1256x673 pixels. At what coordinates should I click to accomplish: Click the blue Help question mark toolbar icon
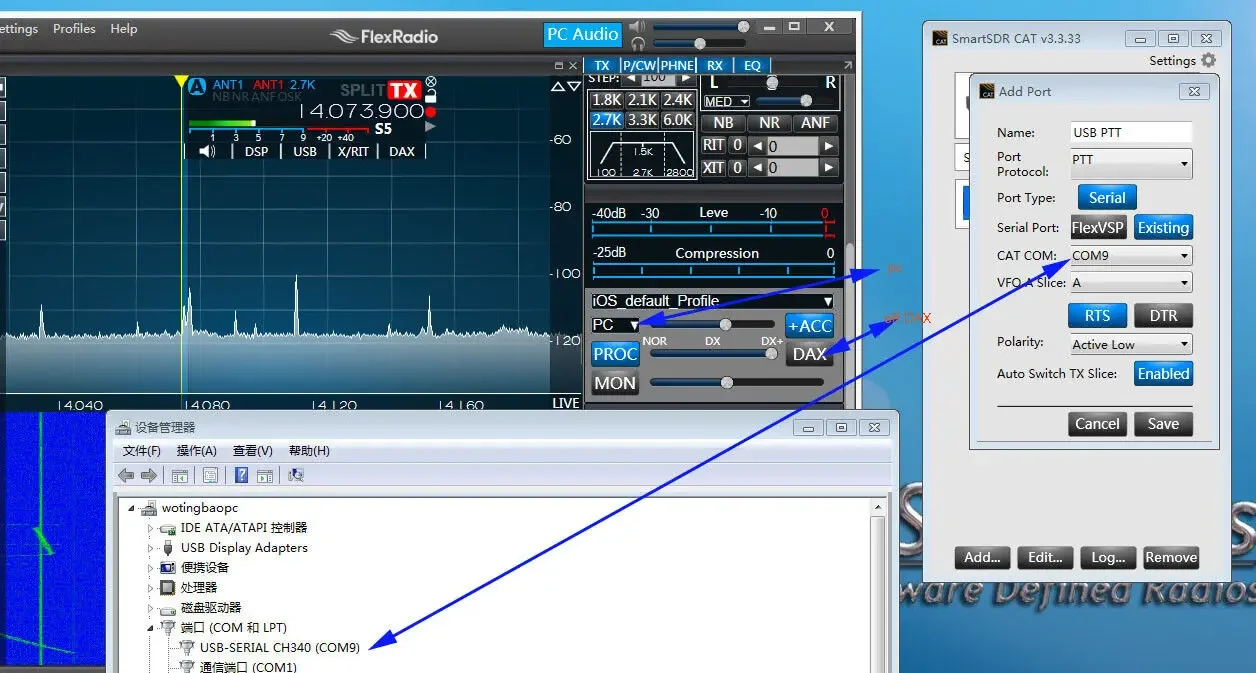click(242, 476)
